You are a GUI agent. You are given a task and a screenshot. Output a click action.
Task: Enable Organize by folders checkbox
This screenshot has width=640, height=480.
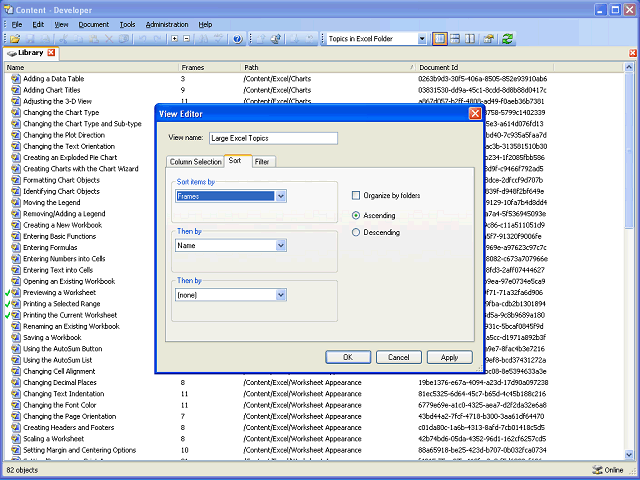[x=356, y=196]
